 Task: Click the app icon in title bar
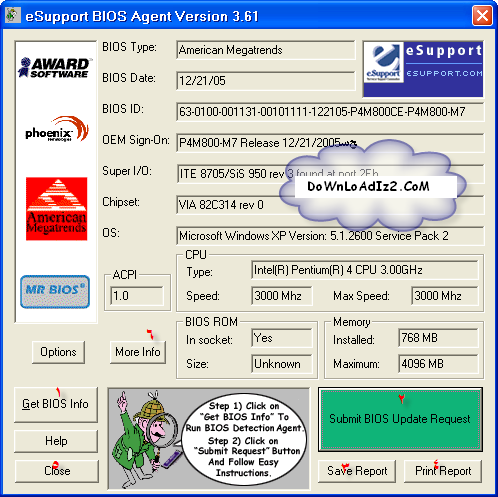coord(13,15)
